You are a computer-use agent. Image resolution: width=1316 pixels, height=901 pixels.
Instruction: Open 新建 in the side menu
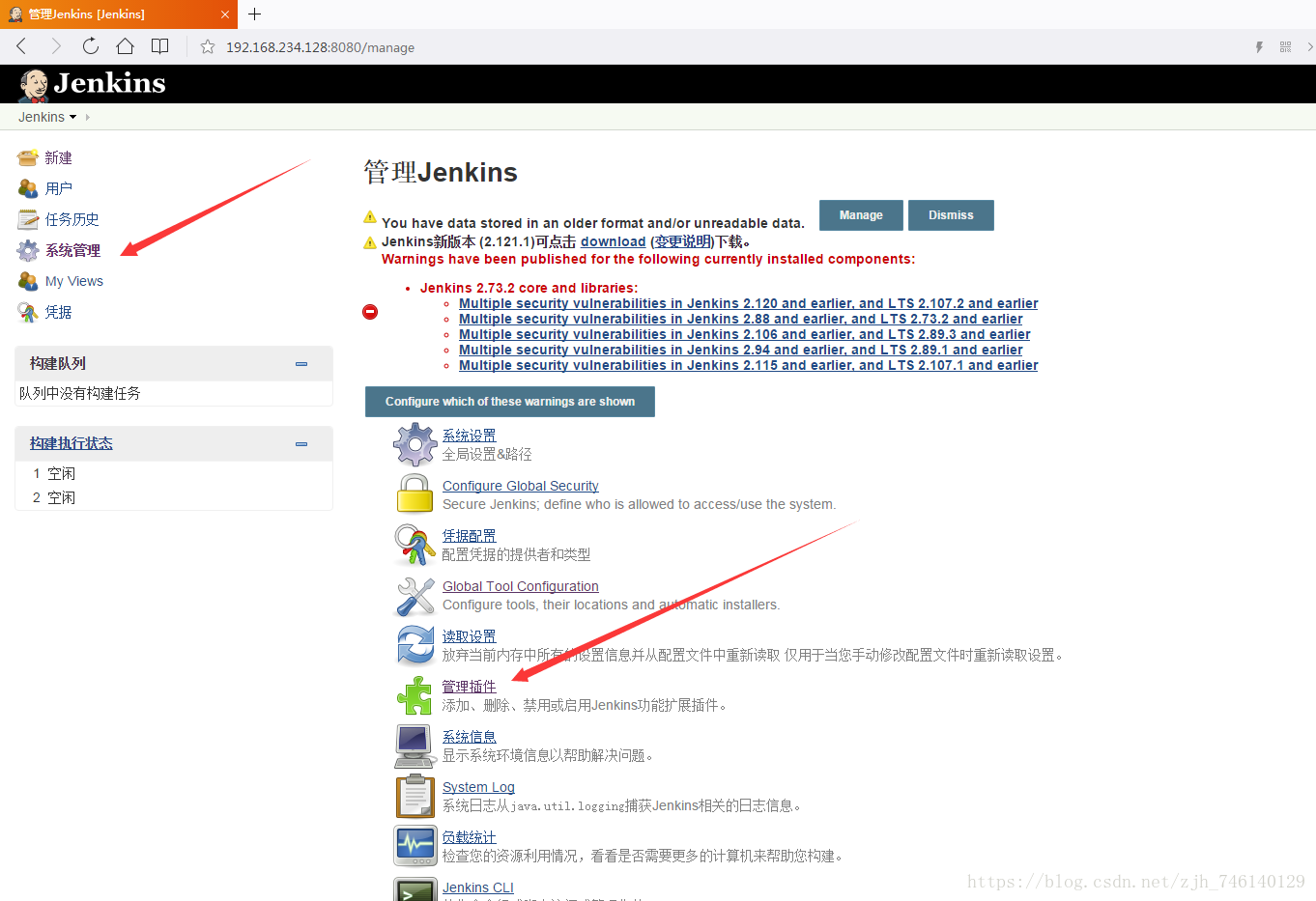[x=58, y=157]
